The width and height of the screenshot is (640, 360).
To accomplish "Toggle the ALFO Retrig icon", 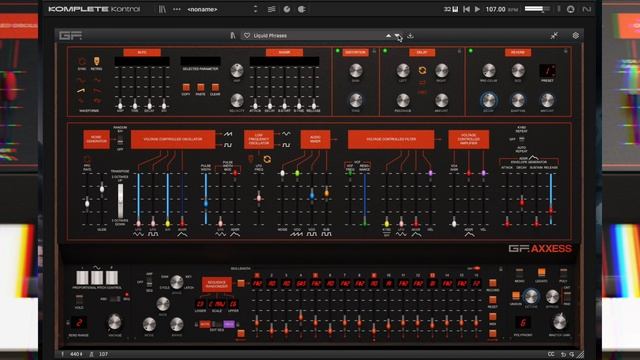I will pos(96,61).
